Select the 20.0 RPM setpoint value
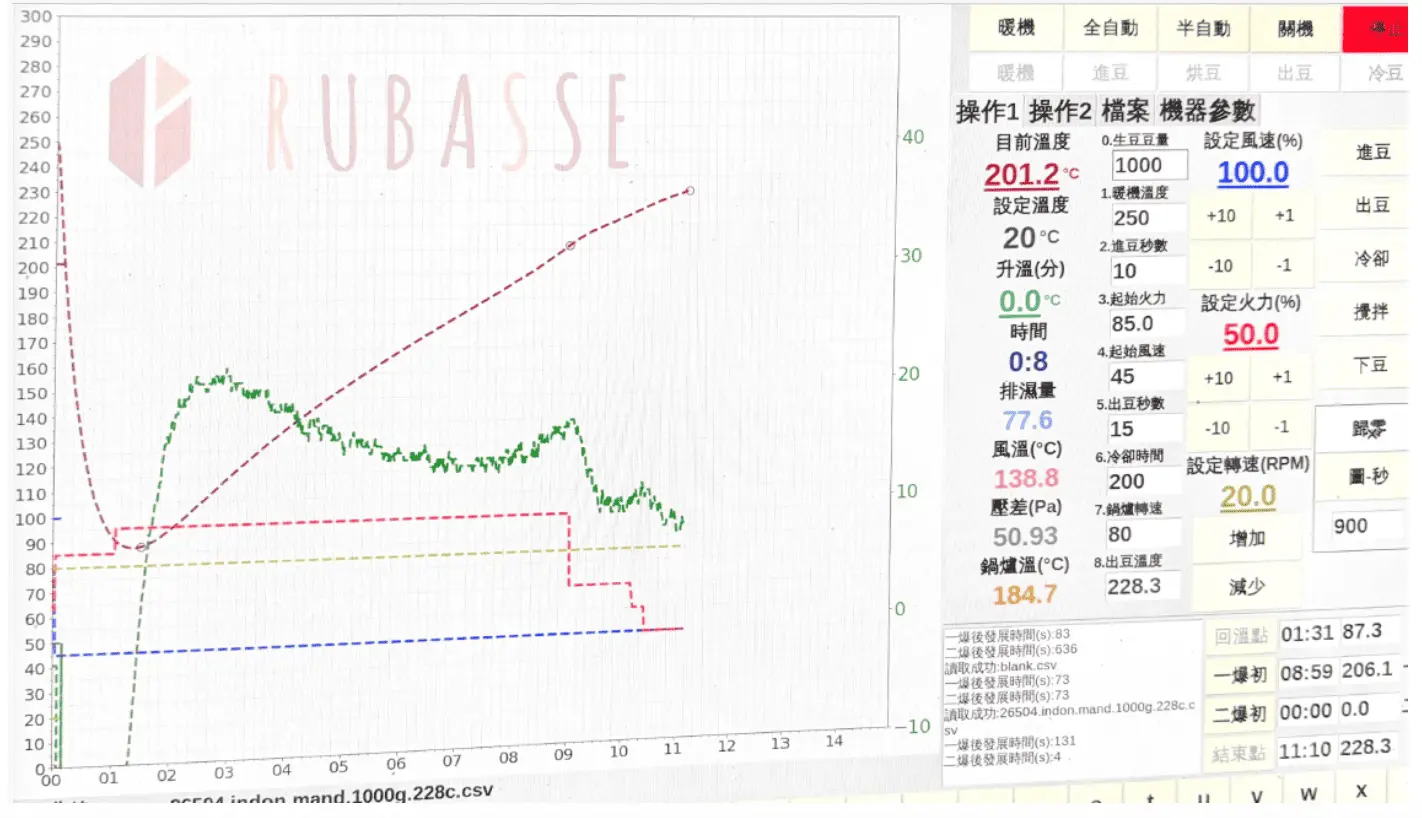This screenshot has height=818, width=1422. click(1246, 496)
